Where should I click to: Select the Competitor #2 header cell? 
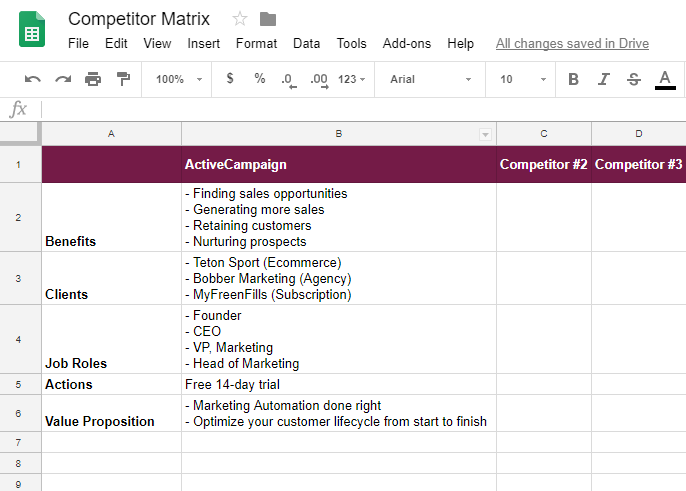point(544,165)
